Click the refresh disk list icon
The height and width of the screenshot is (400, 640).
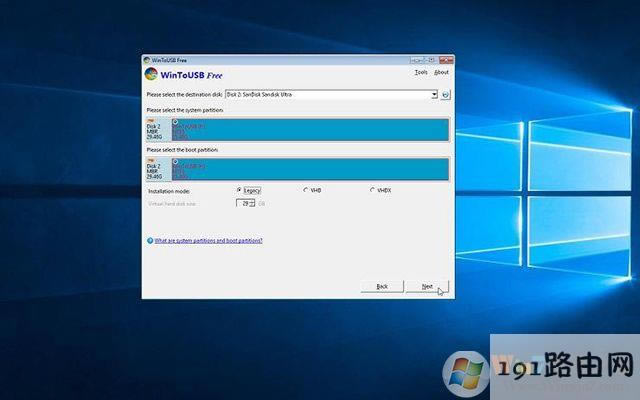click(445, 94)
